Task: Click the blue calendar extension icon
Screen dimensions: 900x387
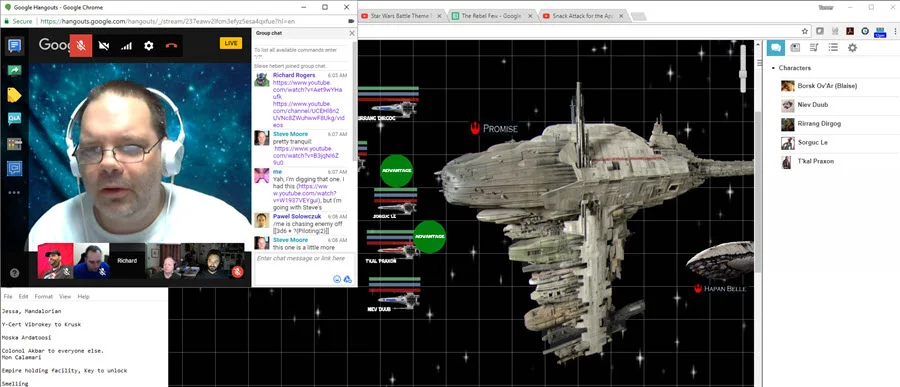Action: point(880,33)
